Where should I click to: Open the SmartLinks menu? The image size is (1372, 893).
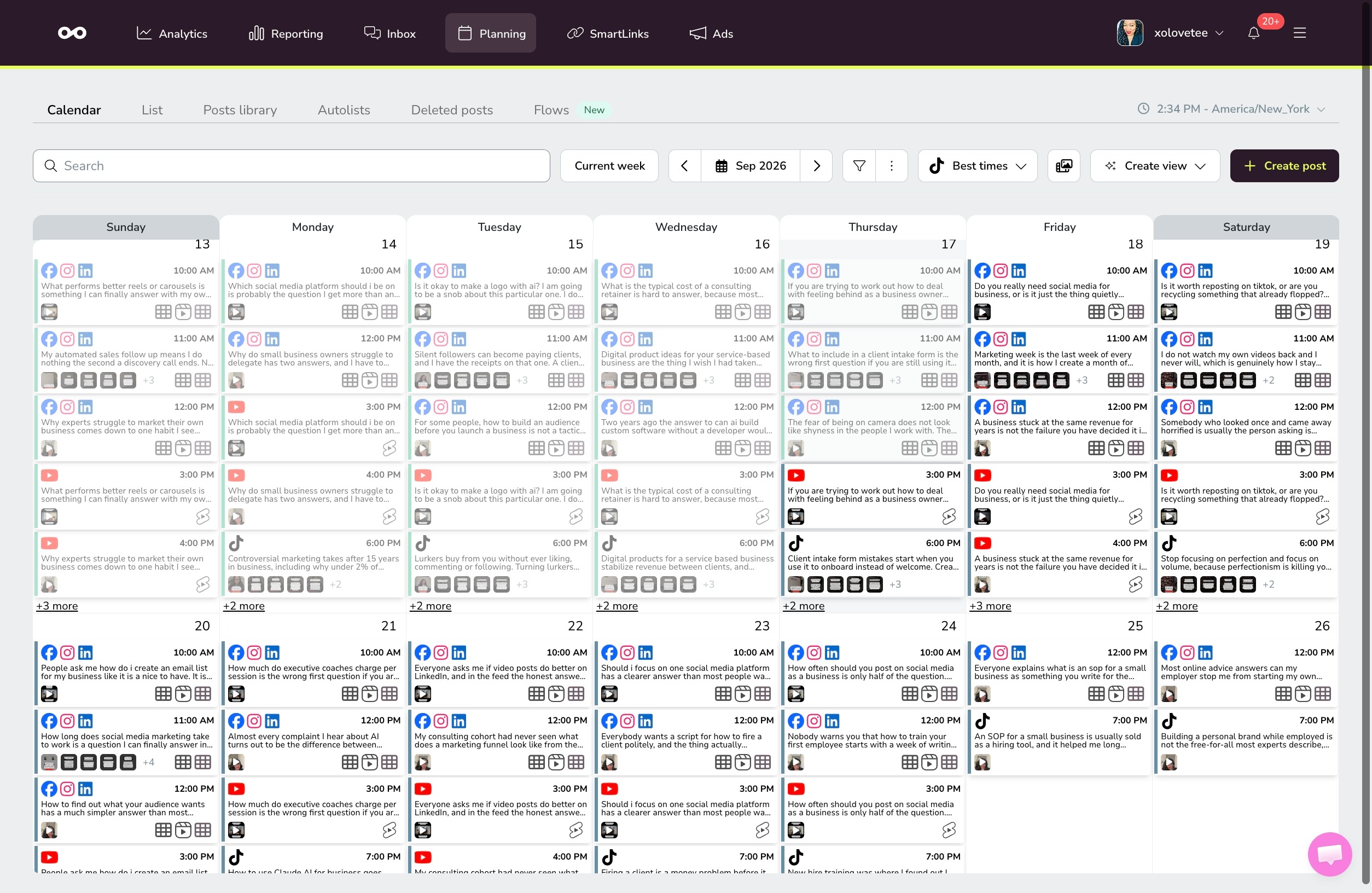click(x=608, y=33)
